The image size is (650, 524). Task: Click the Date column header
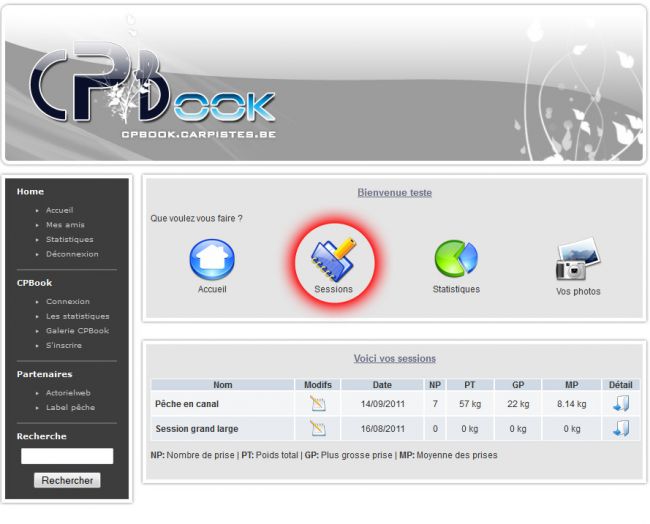(382, 385)
